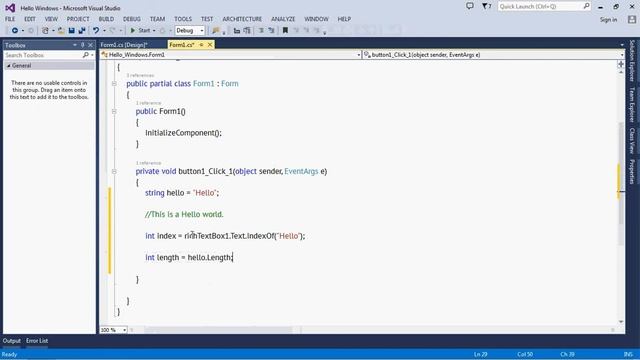Pin the Form1.cs tab with pushpin icon

pyautogui.click(x=201, y=44)
